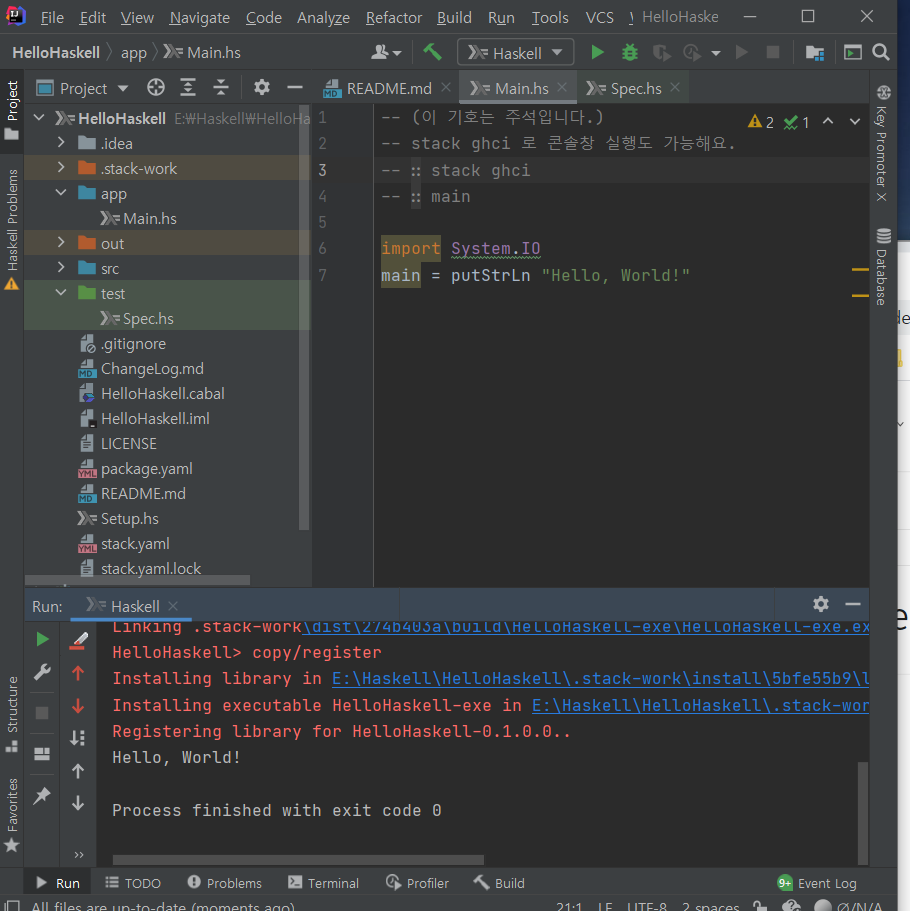Open the wrench settings in Run panel
Screen dimensions: 910x911
(x=42, y=672)
